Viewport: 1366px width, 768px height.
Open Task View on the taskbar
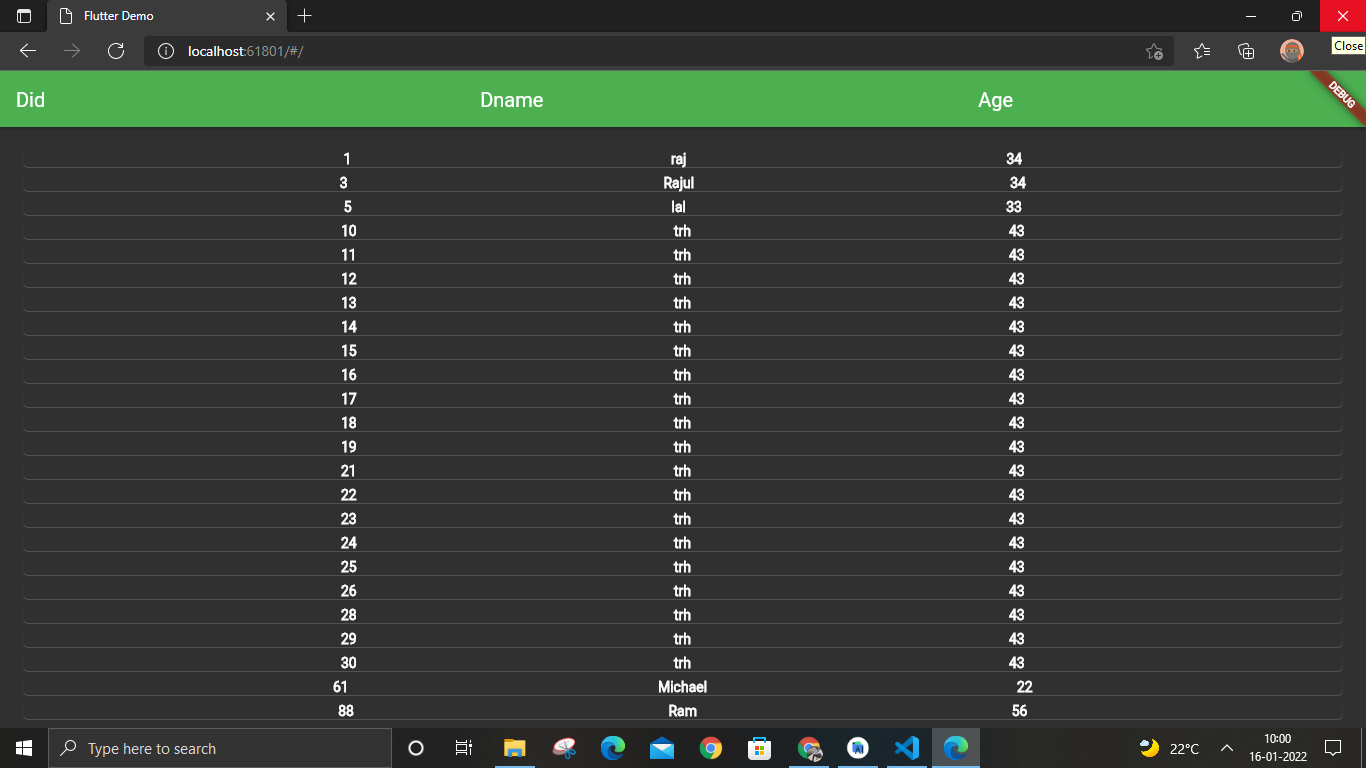click(x=463, y=748)
